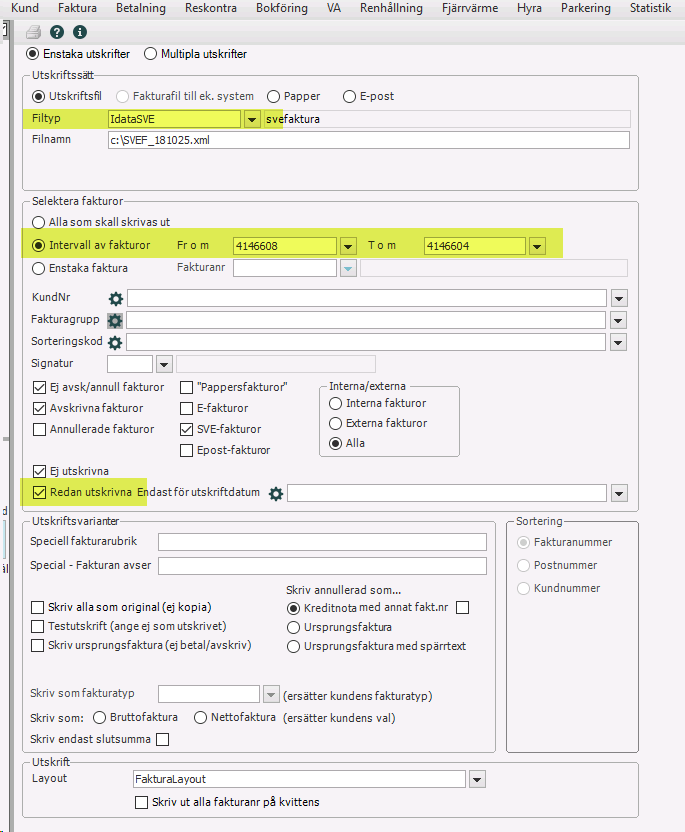
Task: Select Multipla utskrifter radio option
Action: [152, 54]
